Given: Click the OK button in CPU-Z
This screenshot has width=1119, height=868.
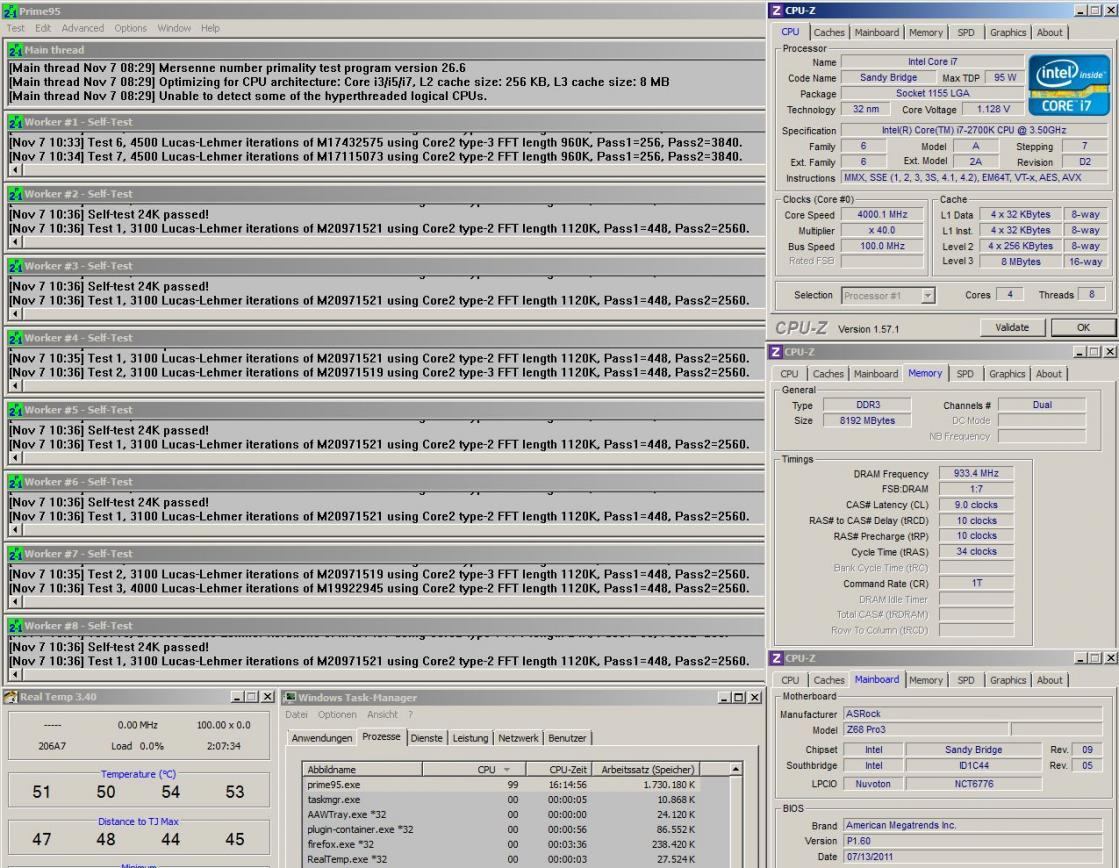Looking at the screenshot, I should tap(1083, 328).
